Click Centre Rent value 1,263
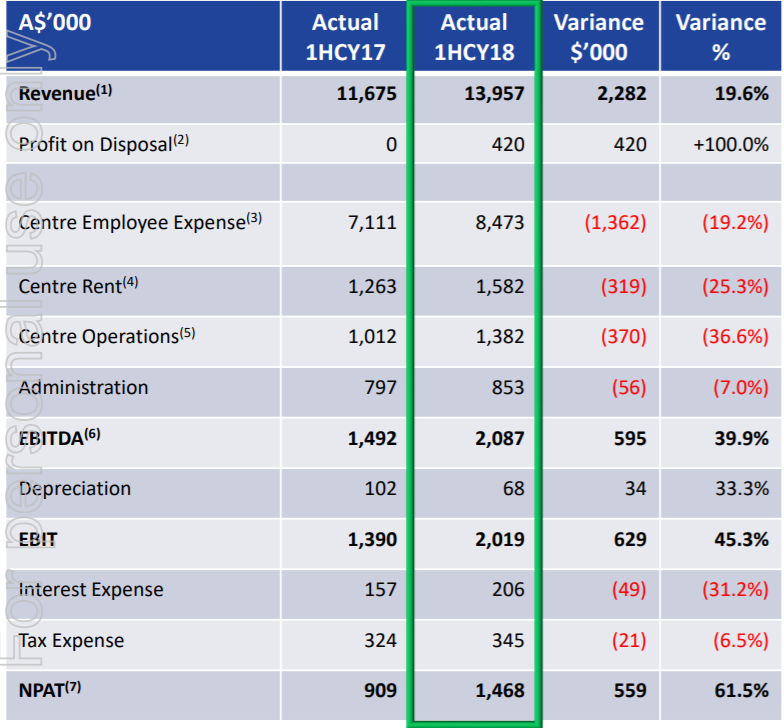This screenshot has width=784, height=728. point(372,286)
